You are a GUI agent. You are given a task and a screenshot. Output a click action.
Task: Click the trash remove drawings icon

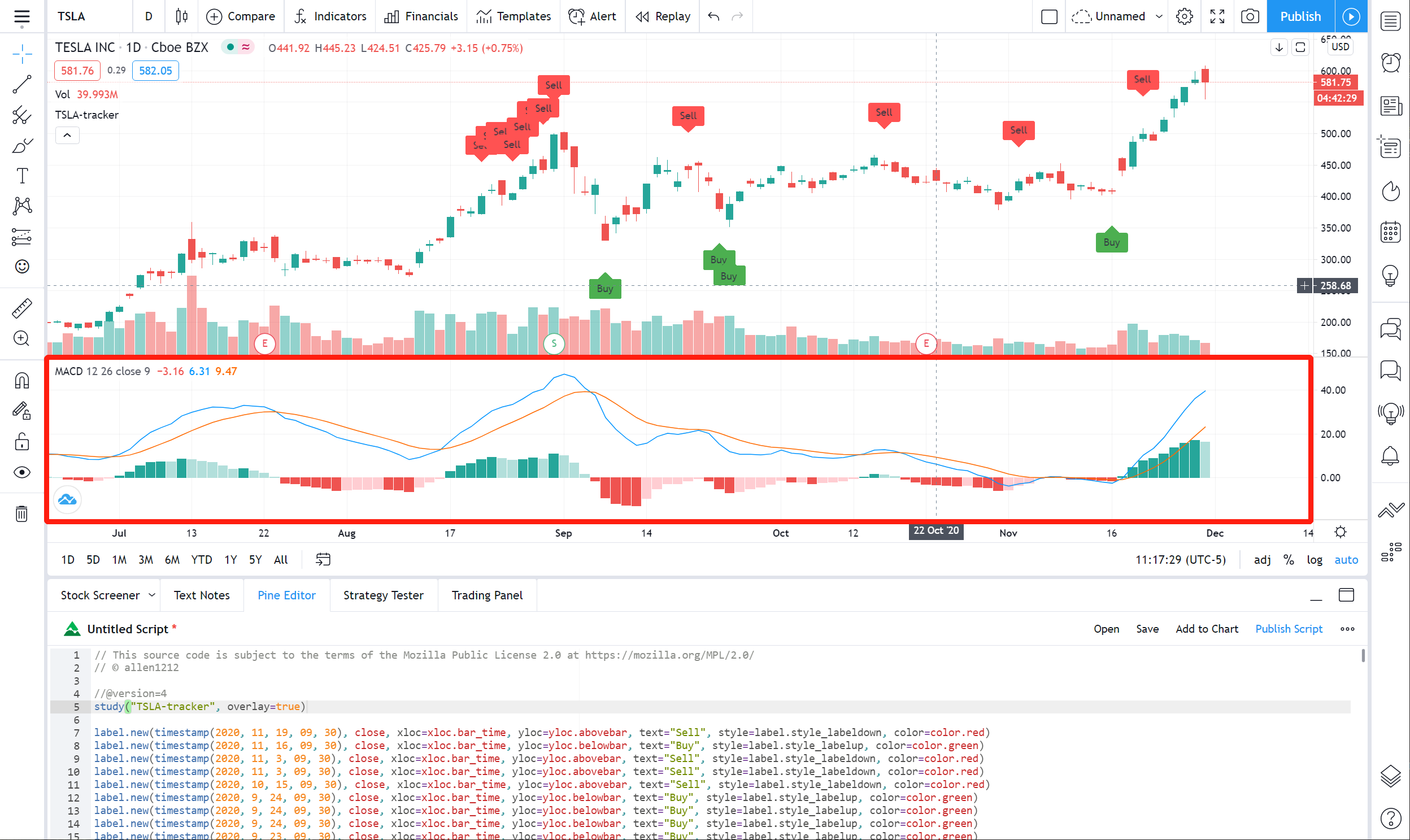[21, 513]
